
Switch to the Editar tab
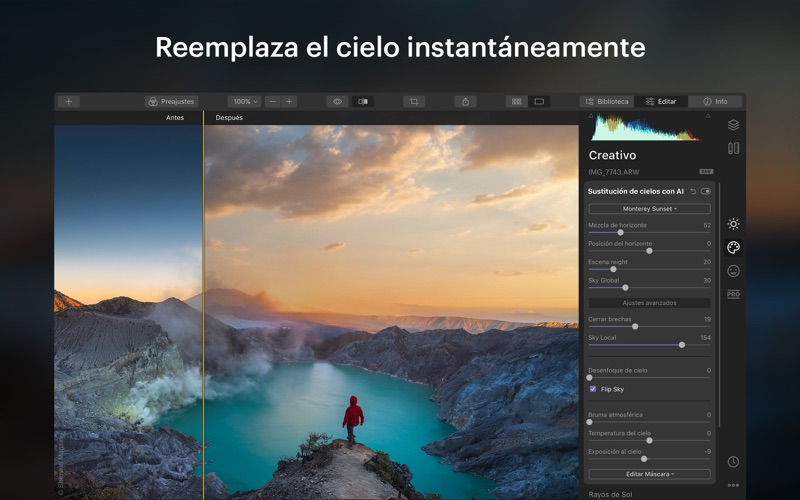[661, 102]
